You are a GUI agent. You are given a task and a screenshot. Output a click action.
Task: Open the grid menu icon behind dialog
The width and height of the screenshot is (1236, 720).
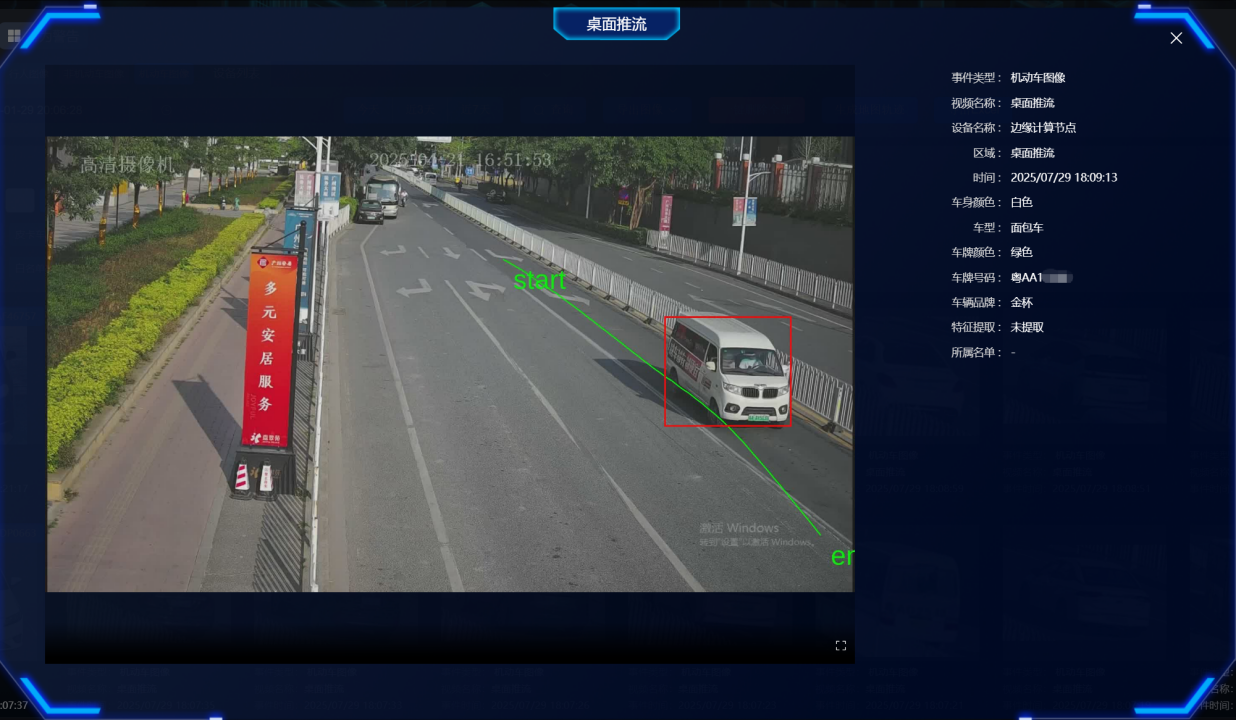pyautogui.click(x=14, y=36)
